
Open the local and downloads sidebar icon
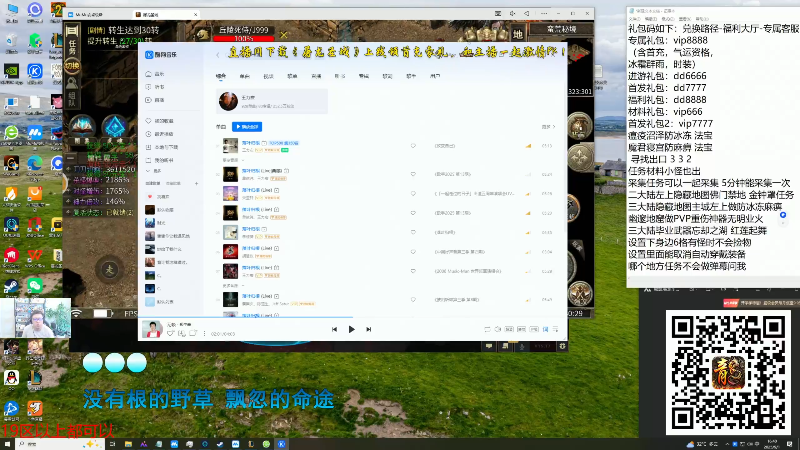(148, 147)
